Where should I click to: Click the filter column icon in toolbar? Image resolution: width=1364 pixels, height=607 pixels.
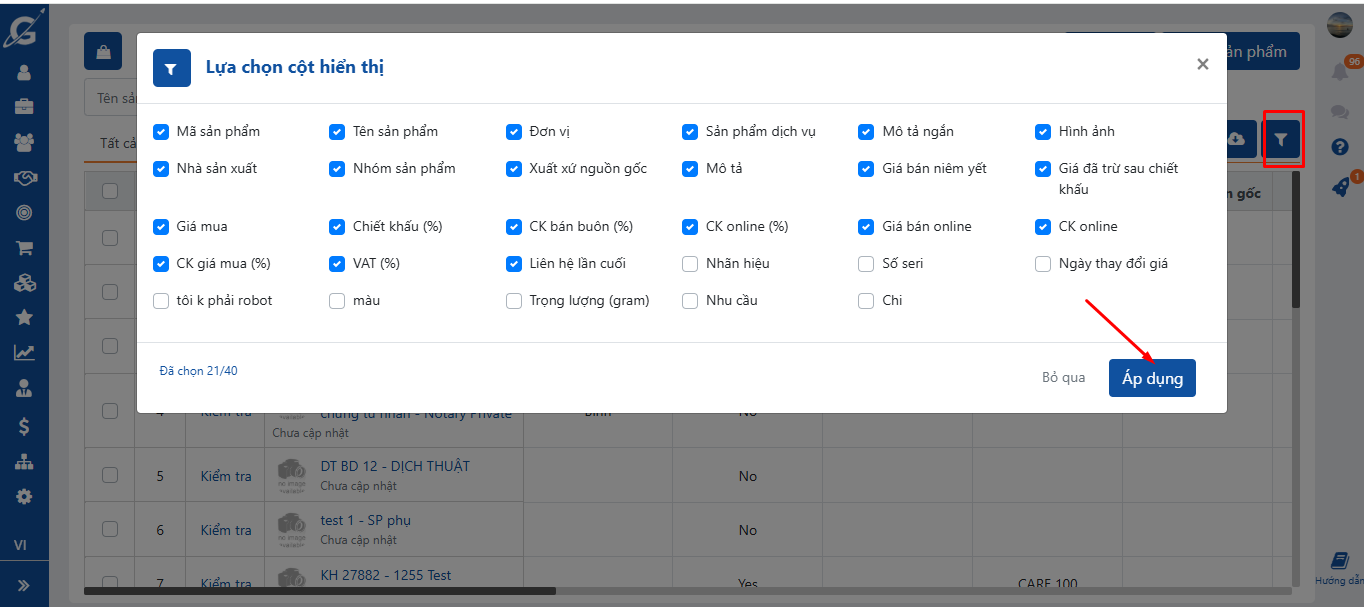(1281, 140)
